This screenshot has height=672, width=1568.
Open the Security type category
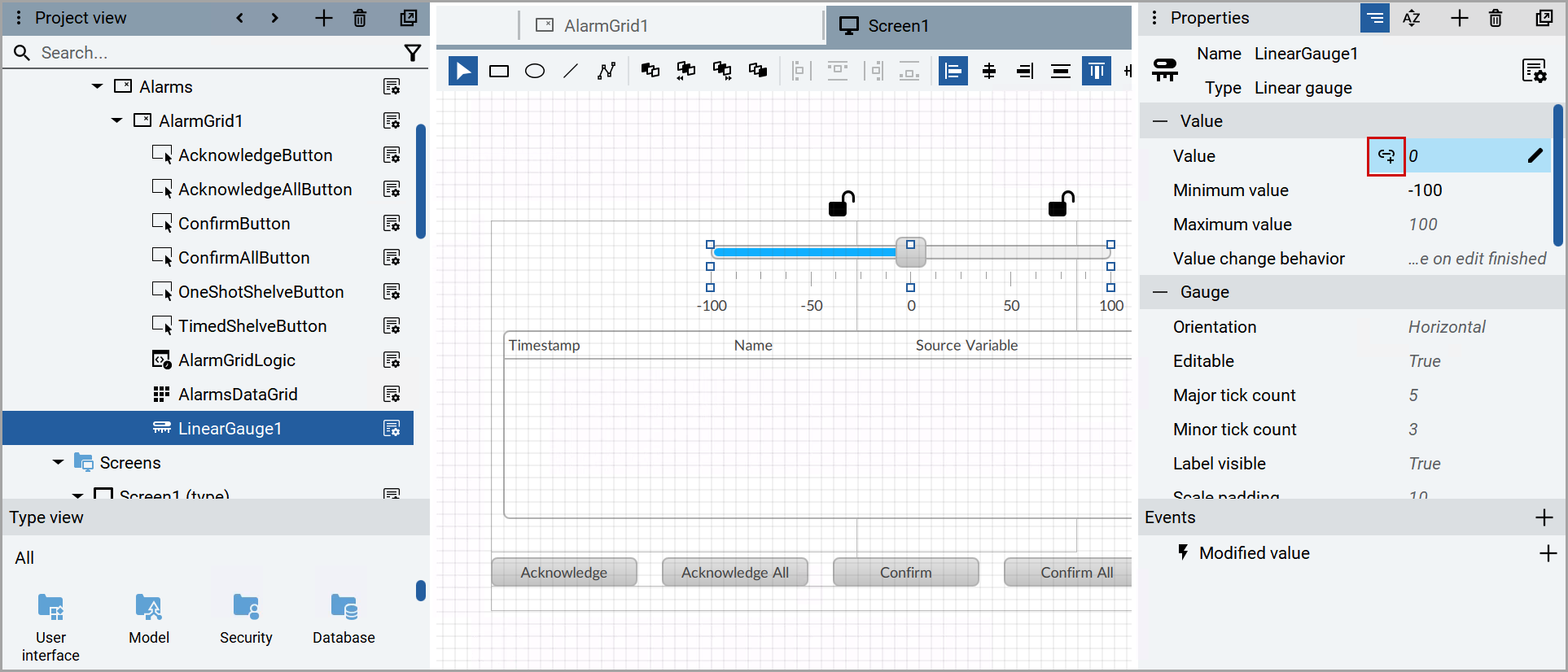tap(246, 619)
